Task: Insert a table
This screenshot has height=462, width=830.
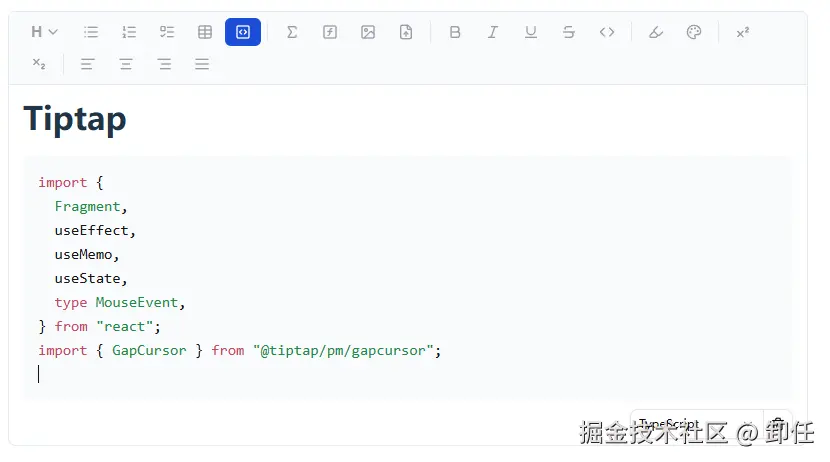Action: pyautogui.click(x=205, y=32)
